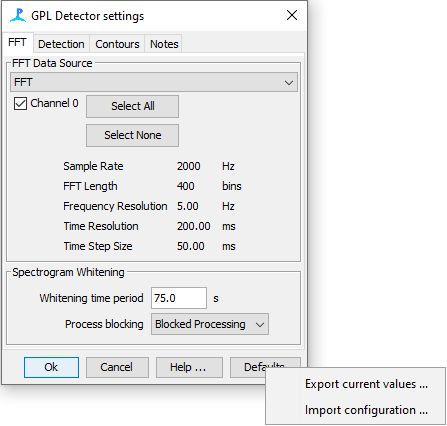This screenshot has width=447, height=426.
Task: Choose Export current values menu item
Action: (x=366, y=384)
